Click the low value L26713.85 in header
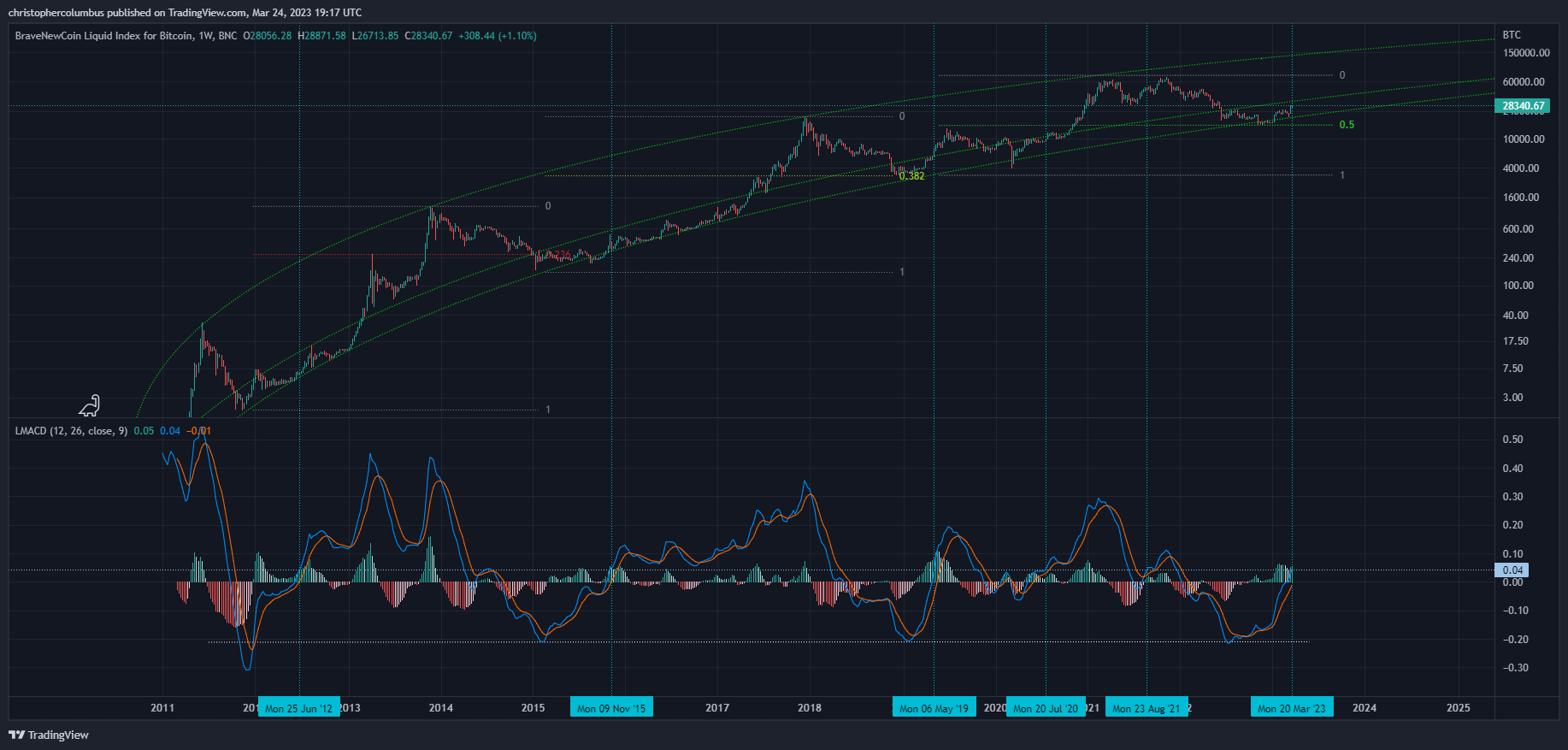Viewport: 1568px width, 750px height. [x=374, y=36]
